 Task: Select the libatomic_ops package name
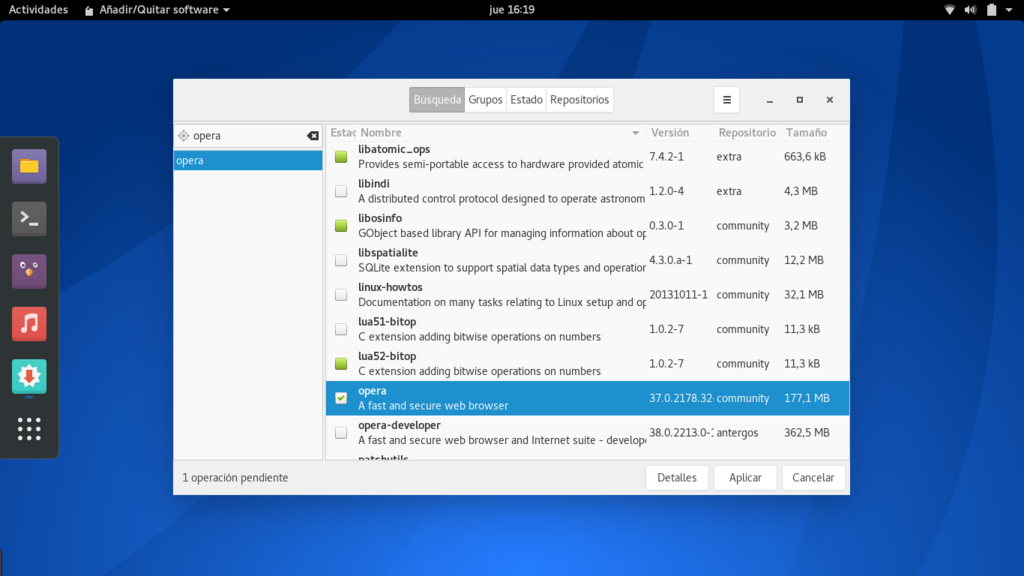394,150
